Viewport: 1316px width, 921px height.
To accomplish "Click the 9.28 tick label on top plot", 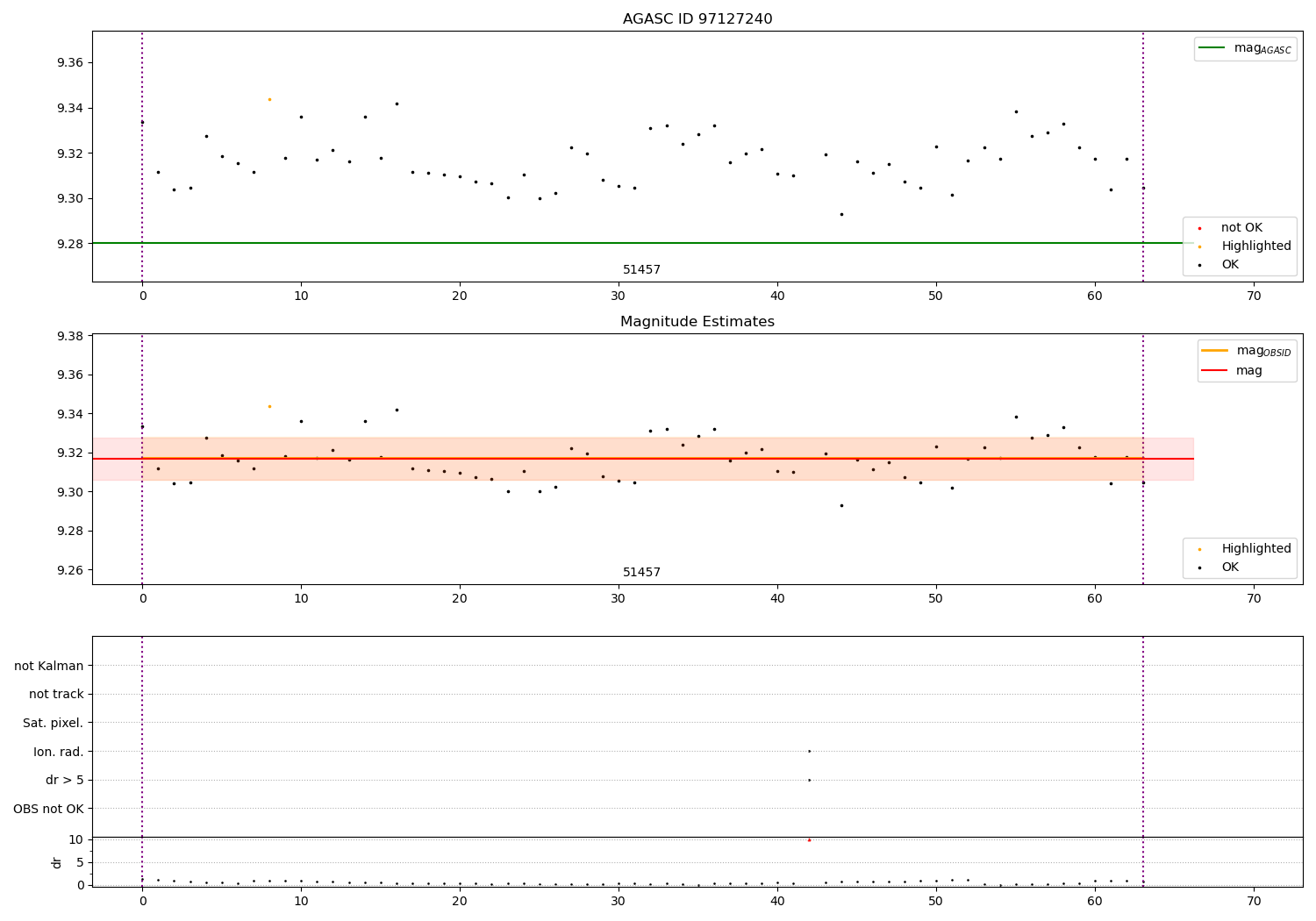I will point(70,244).
